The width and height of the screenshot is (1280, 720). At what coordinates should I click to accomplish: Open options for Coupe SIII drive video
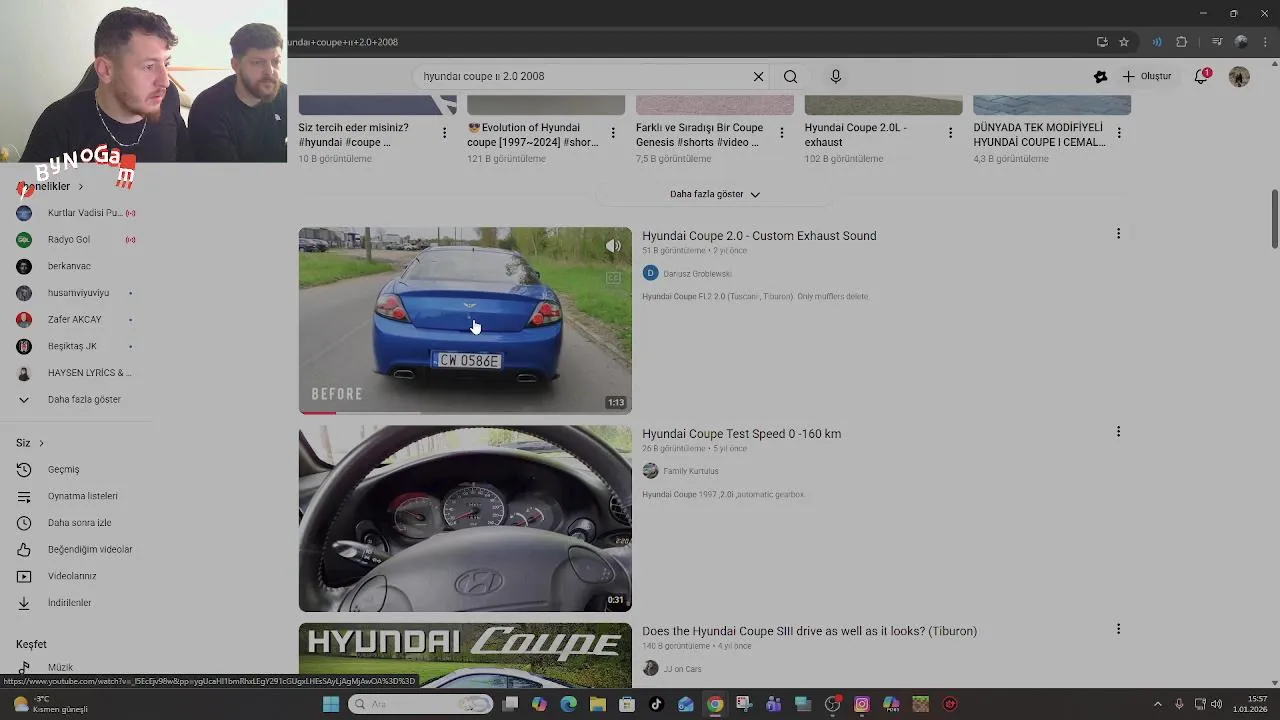[1118, 629]
